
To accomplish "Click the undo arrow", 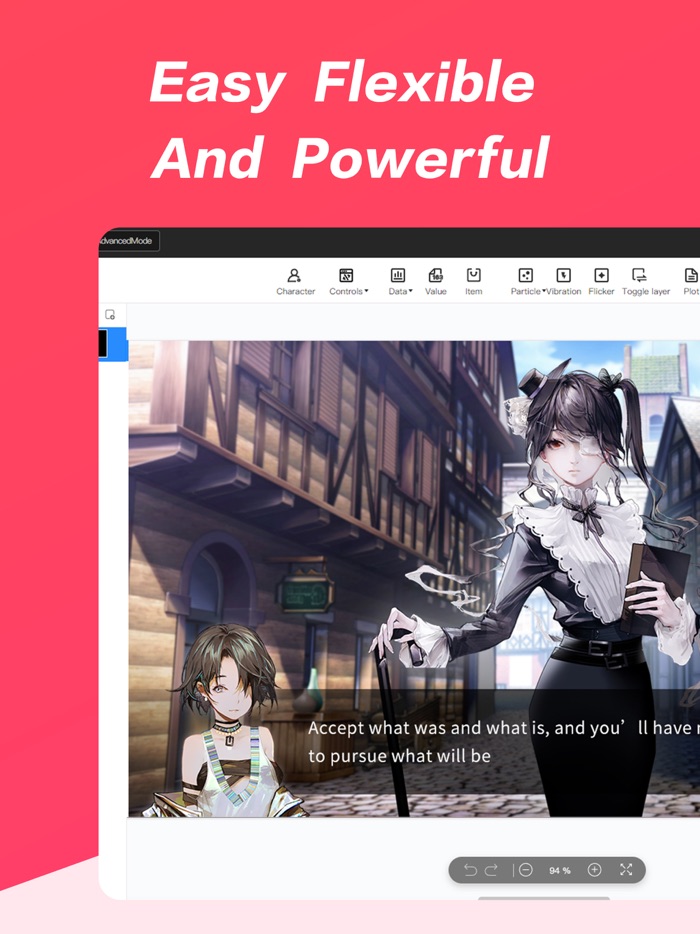I will pyautogui.click(x=470, y=870).
